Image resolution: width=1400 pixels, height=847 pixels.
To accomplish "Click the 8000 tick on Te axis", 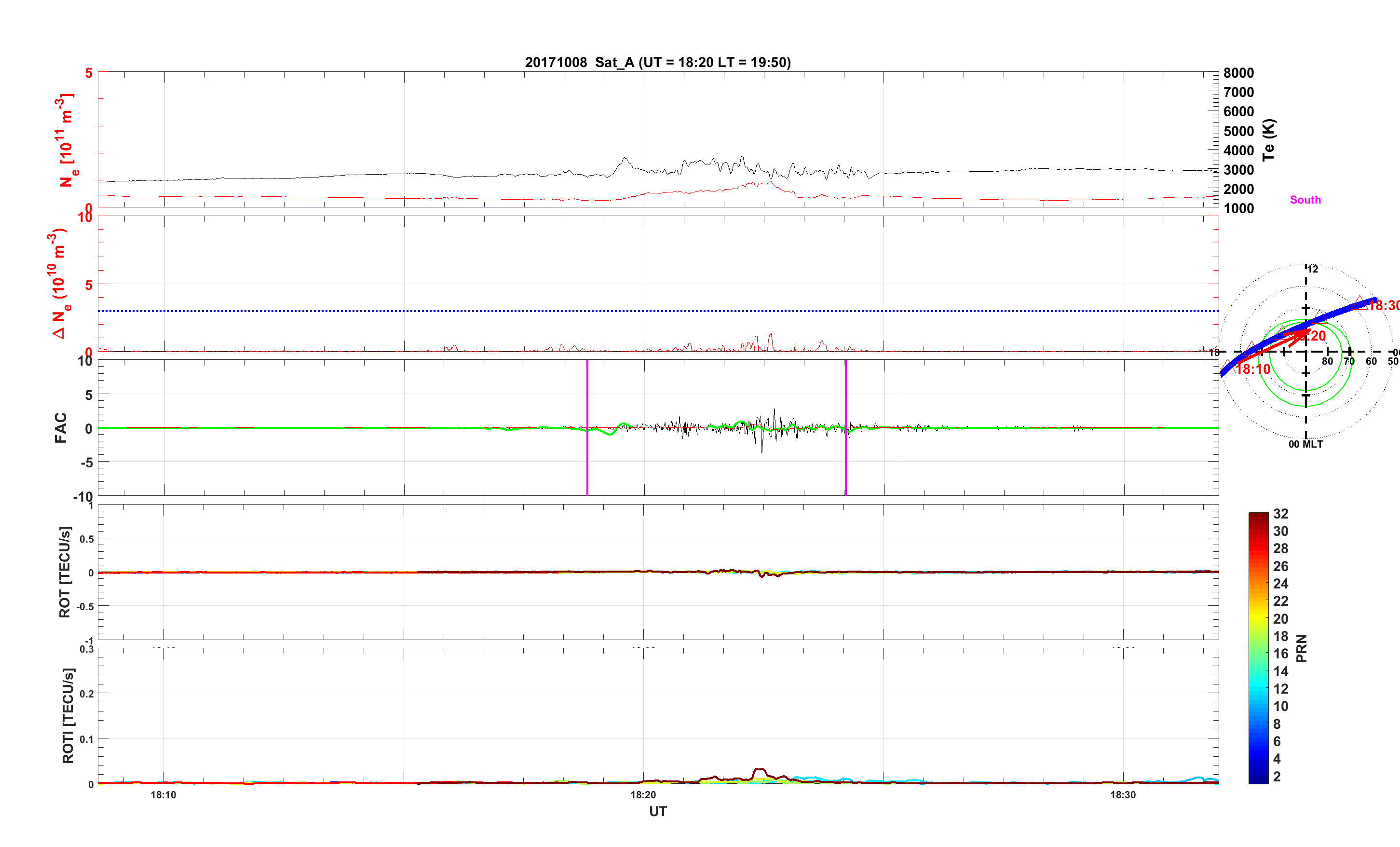I will [x=1238, y=73].
